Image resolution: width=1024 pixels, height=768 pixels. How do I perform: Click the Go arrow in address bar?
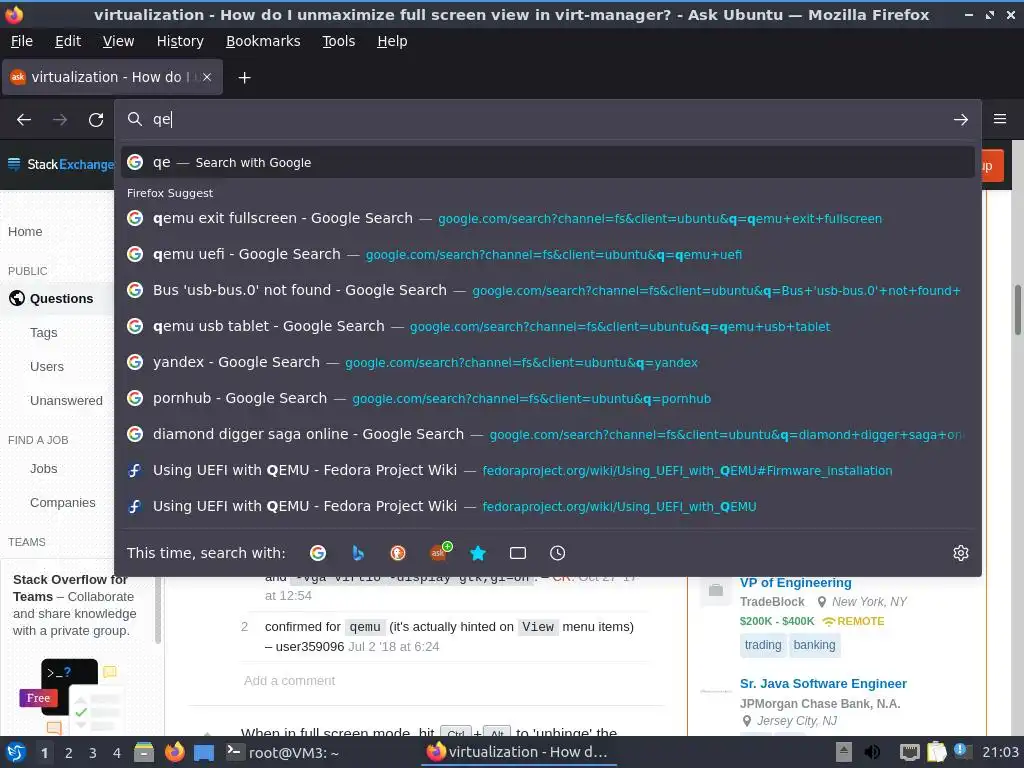961,120
